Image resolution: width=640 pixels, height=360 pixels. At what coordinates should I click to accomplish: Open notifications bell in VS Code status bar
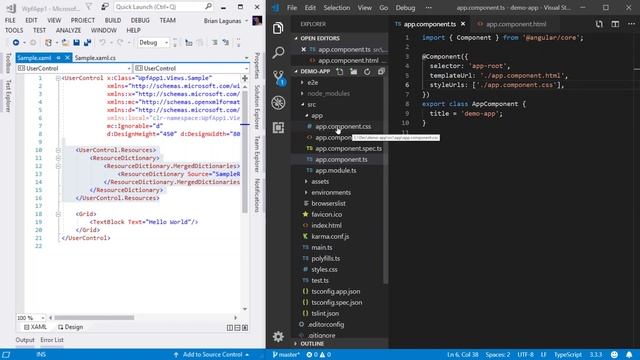coord(629,354)
